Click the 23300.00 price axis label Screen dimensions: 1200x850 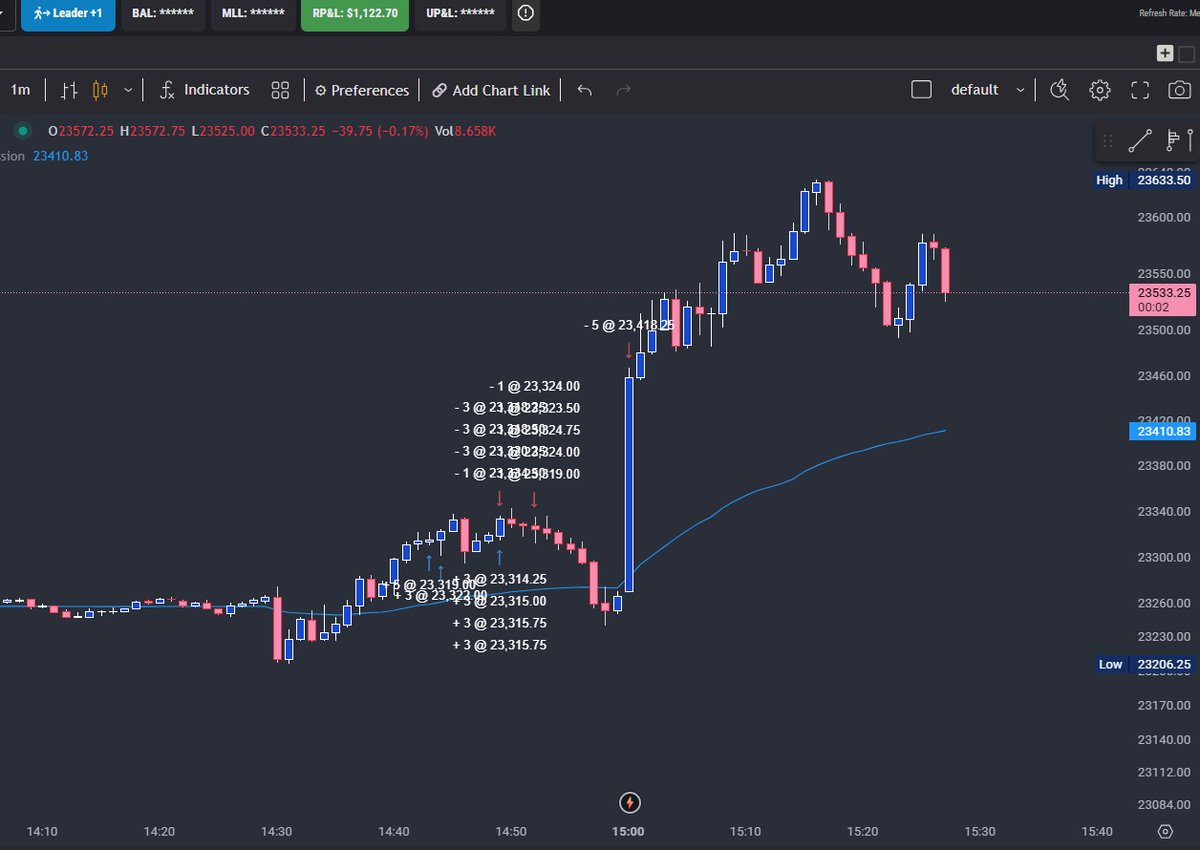tap(1163, 556)
